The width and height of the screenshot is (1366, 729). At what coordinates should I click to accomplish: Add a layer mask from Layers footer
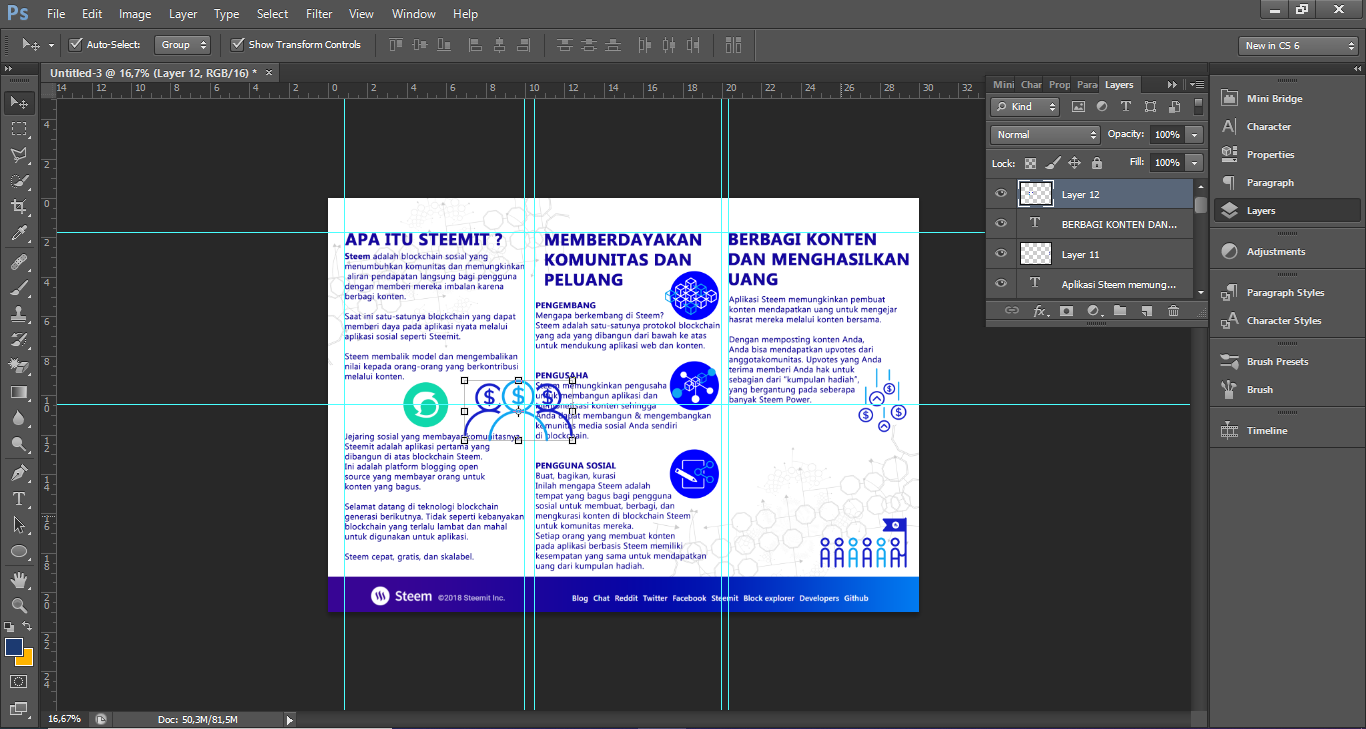[x=1066, y=311]
